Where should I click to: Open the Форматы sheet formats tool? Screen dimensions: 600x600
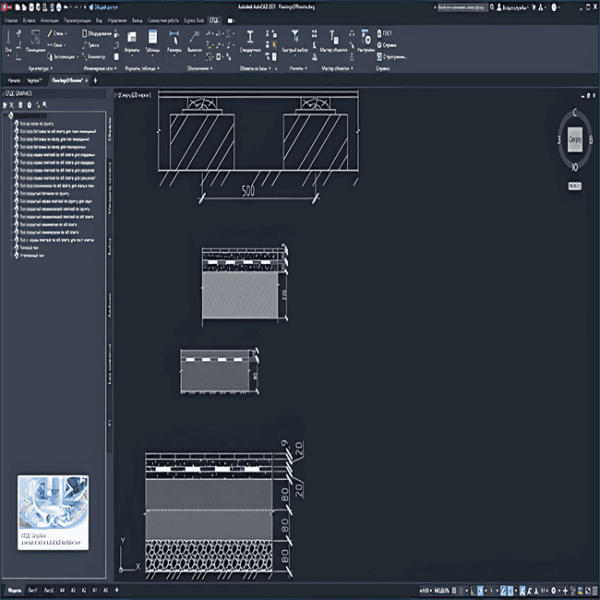132,42
